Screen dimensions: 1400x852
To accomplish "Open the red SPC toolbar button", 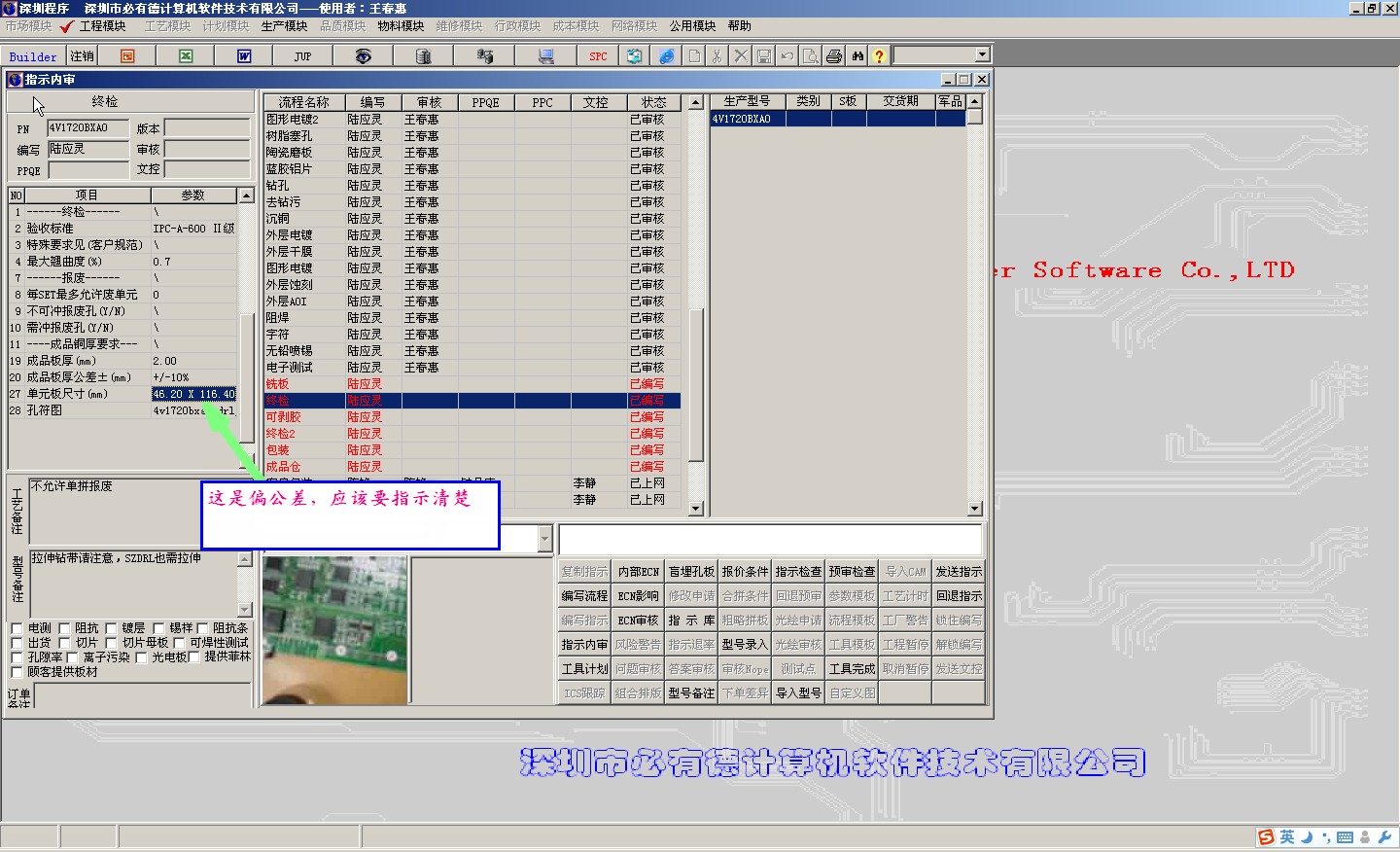I will click(x=598, y=56).
